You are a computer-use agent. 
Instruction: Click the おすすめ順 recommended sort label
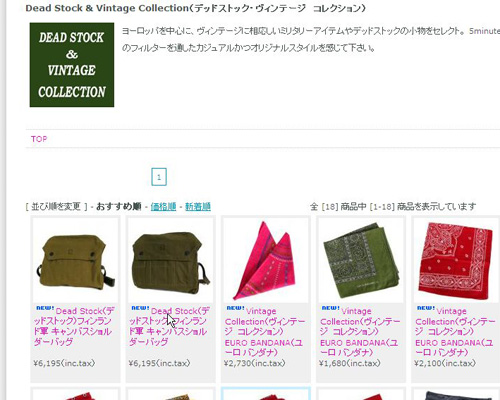[119, 207]
